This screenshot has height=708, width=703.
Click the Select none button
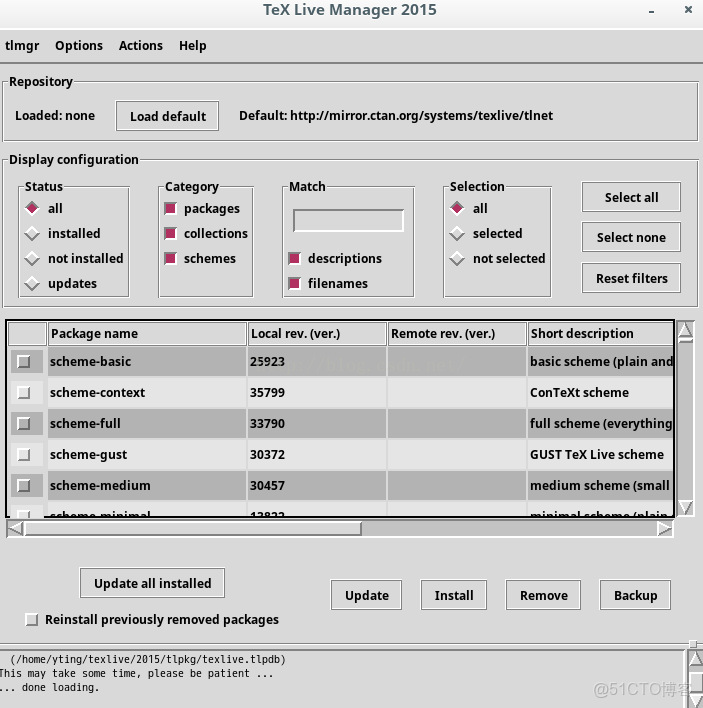coord(631,237)
